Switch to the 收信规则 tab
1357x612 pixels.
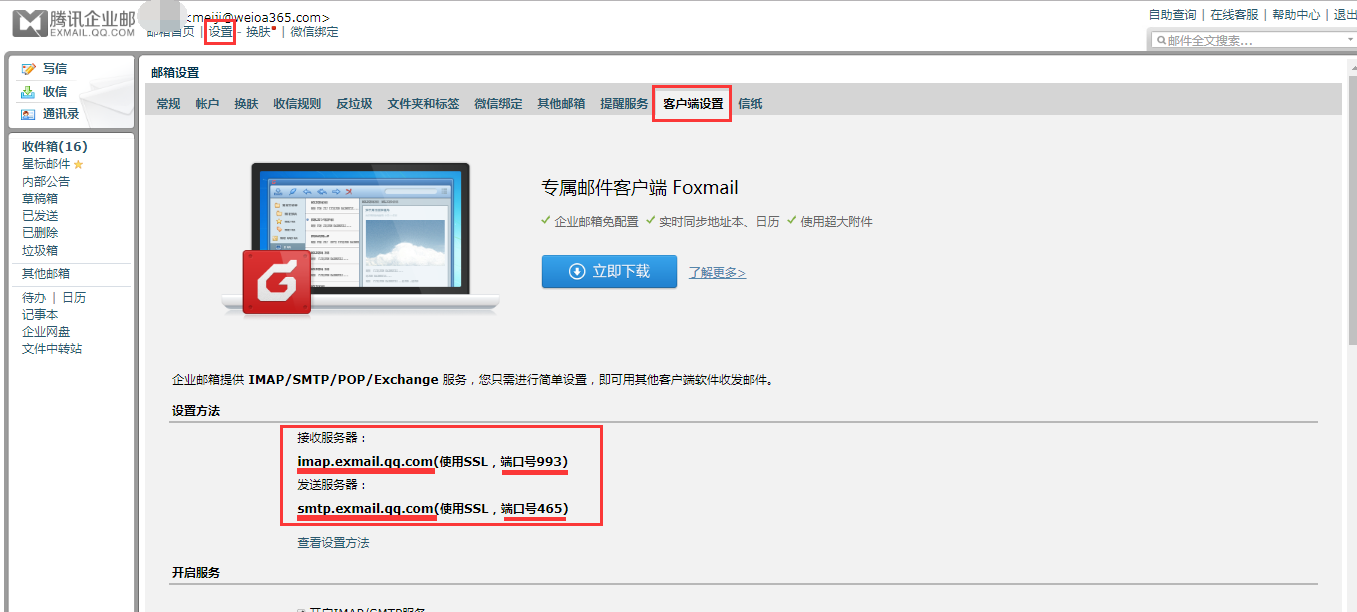[297, 104]
